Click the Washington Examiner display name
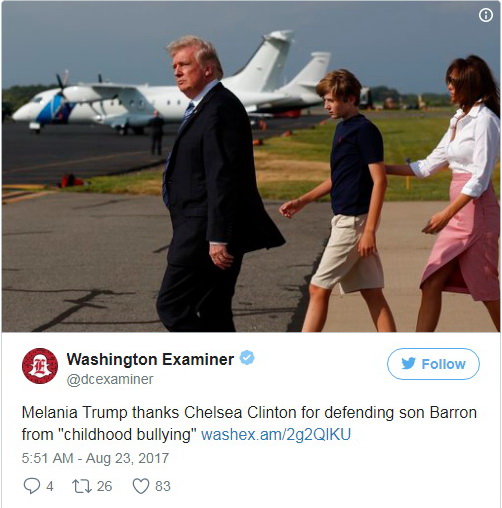This screenshot has width=502, height=508. point(150,359)
